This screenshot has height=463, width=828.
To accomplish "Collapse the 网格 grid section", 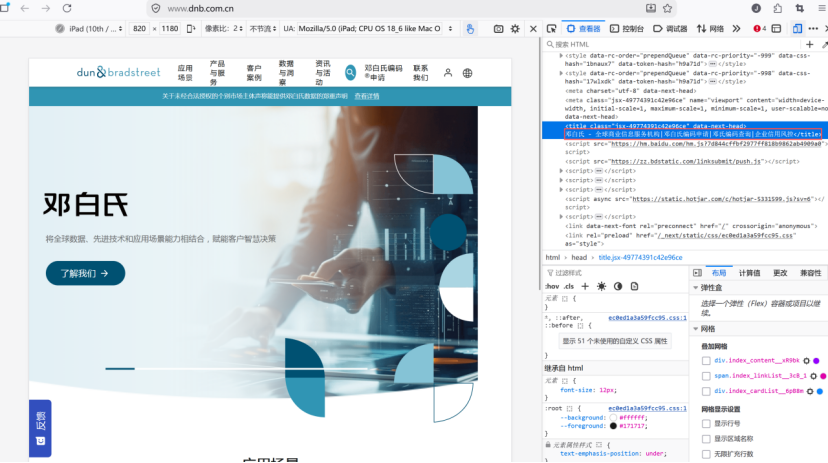I will [695, 329].
